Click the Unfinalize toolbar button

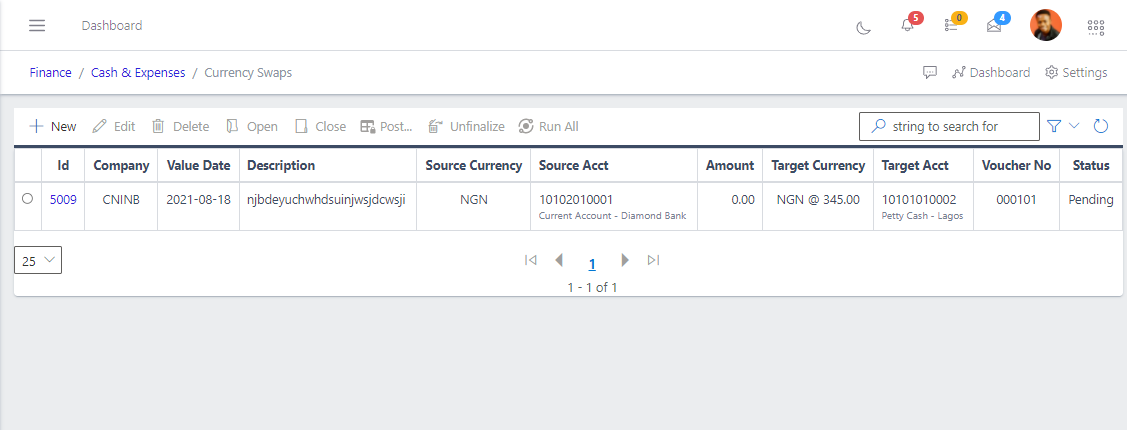tap(466, 127)
